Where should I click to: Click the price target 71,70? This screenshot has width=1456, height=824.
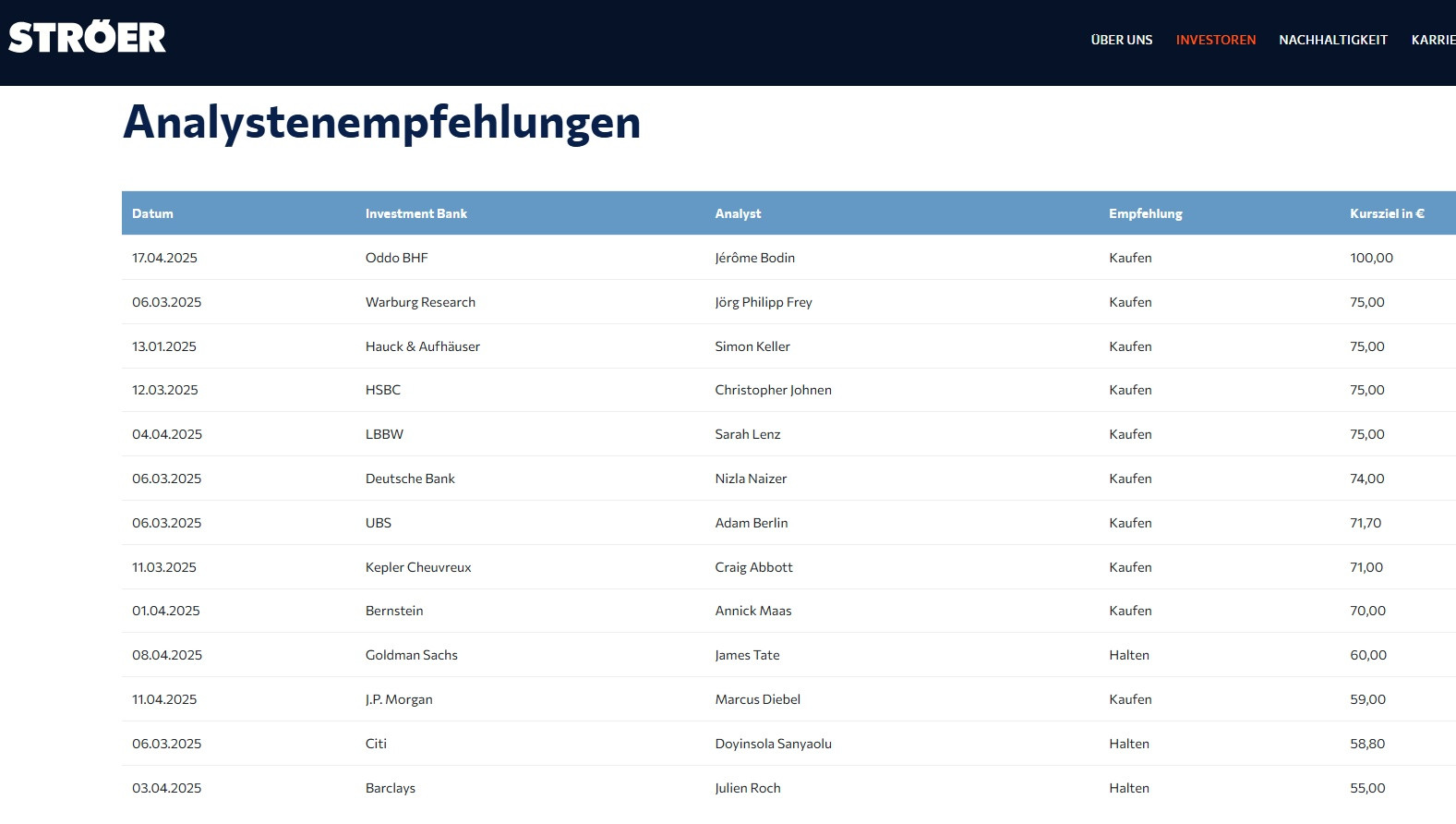coord(1366,523)
